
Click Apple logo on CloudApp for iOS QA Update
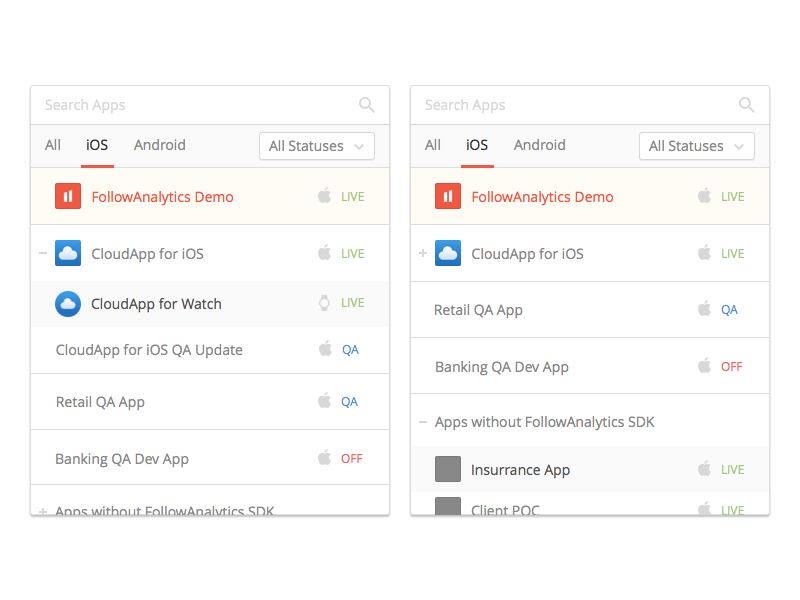325,348
